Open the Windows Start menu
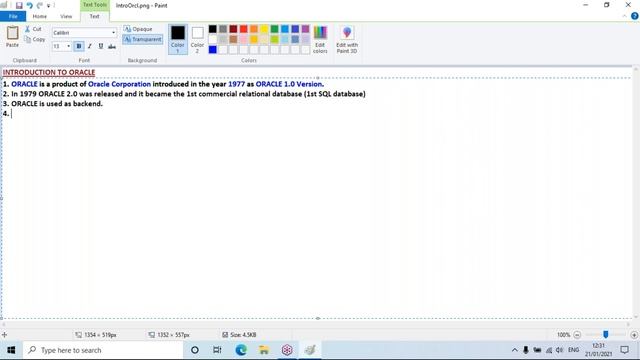 point(11,350)
